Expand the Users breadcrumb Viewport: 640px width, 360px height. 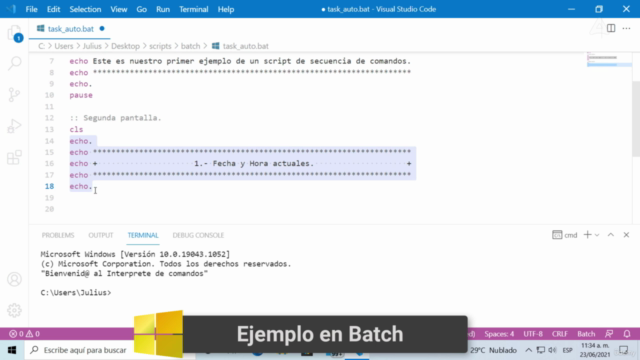64,46
